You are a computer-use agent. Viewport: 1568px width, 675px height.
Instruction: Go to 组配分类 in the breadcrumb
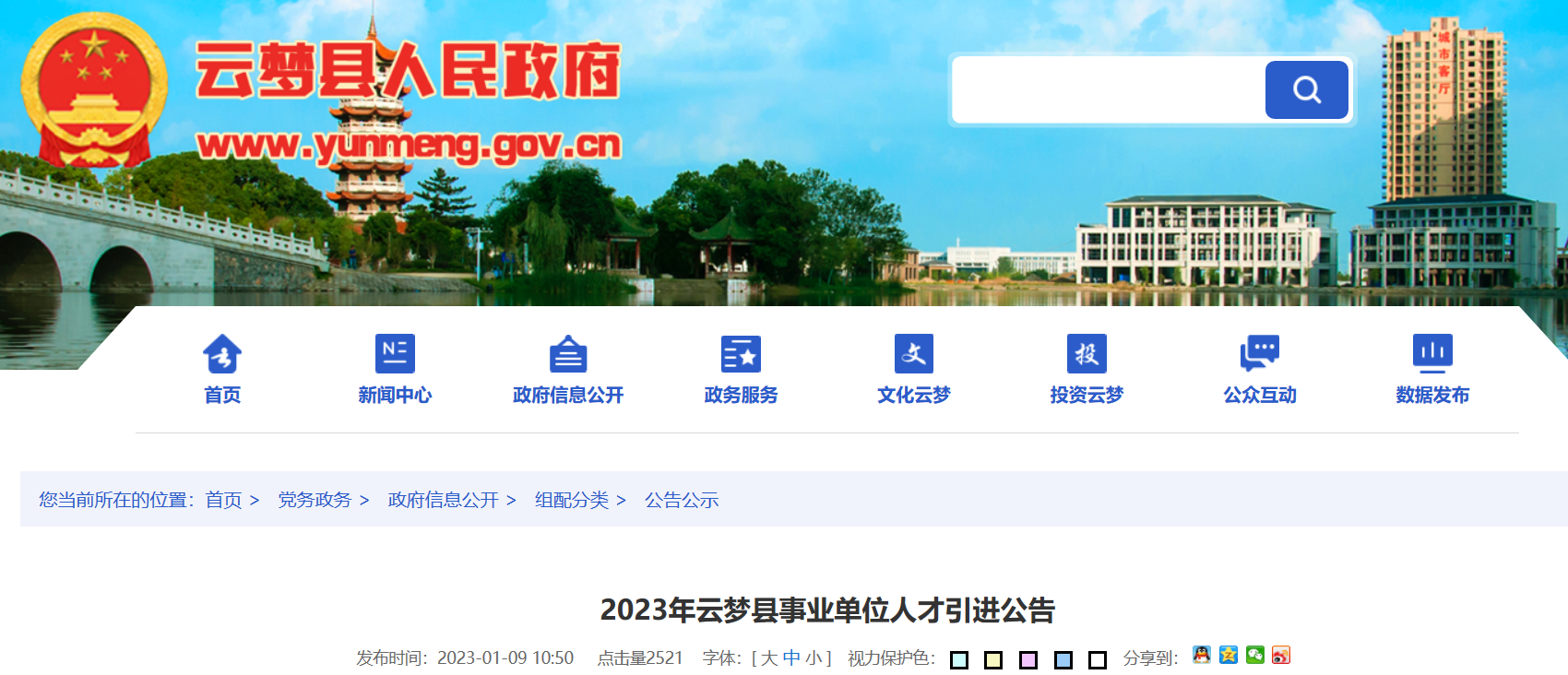coord(572,500)
